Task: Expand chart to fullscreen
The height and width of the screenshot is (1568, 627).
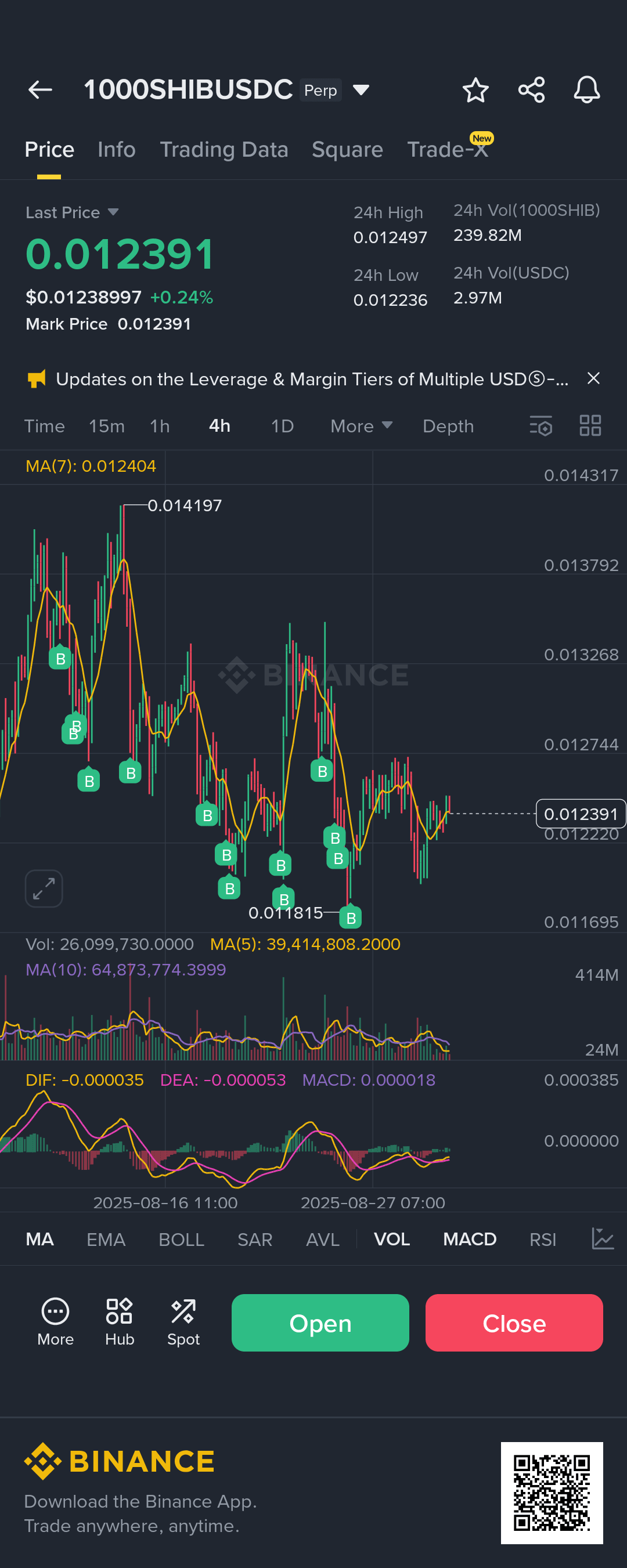Action: click(44, 888)
